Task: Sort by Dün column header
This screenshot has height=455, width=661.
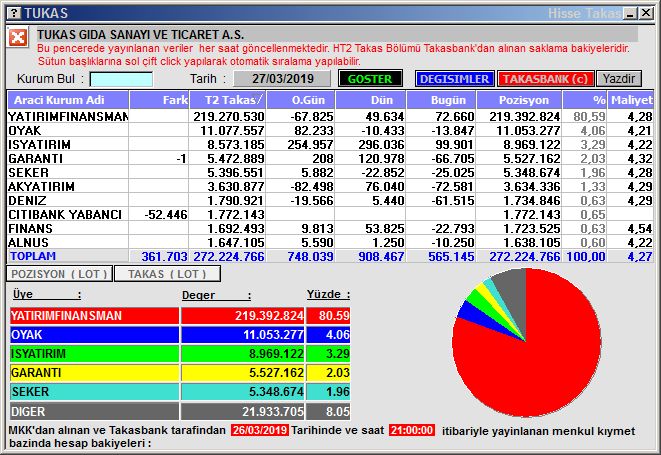Action: (371, 100)
